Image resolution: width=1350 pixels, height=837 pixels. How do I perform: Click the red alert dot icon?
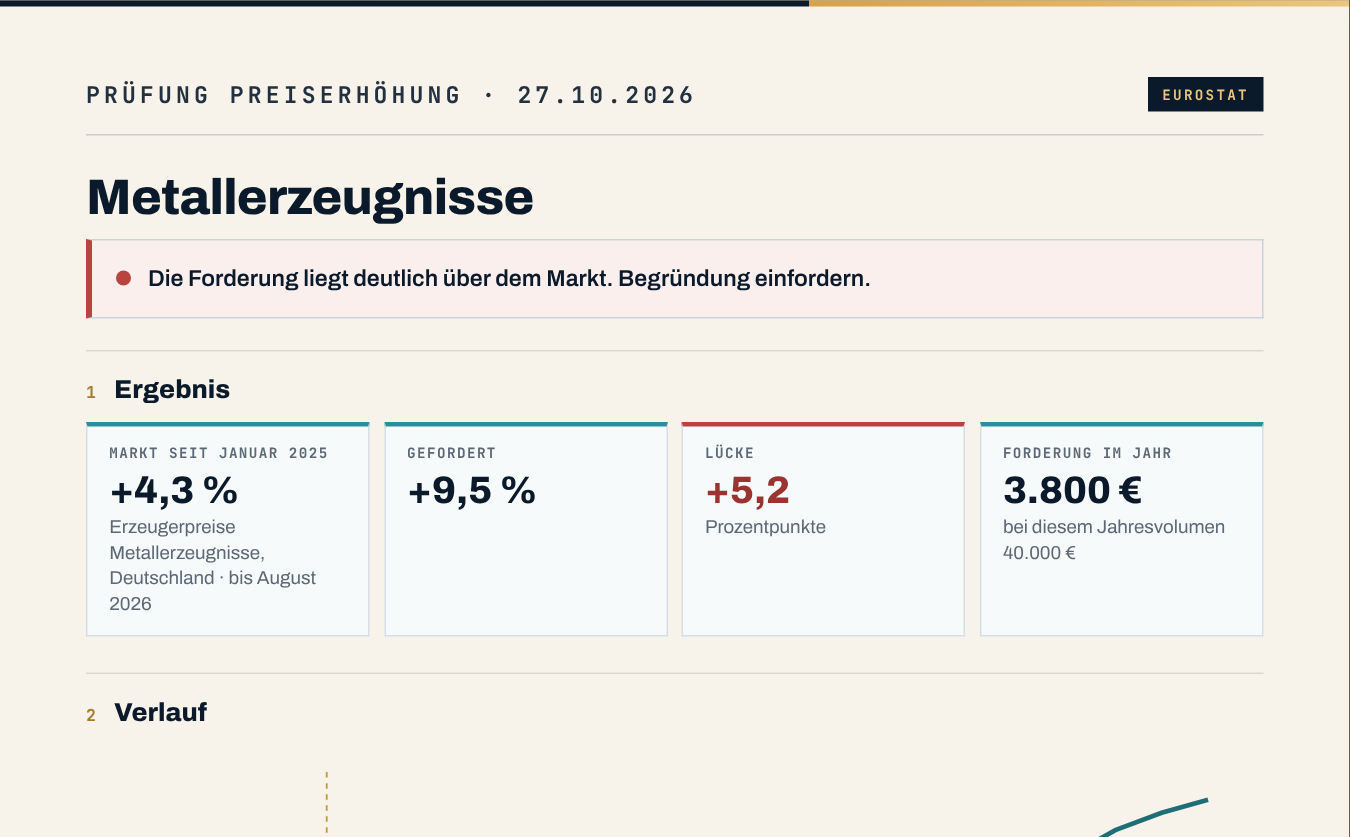[124, 278]
